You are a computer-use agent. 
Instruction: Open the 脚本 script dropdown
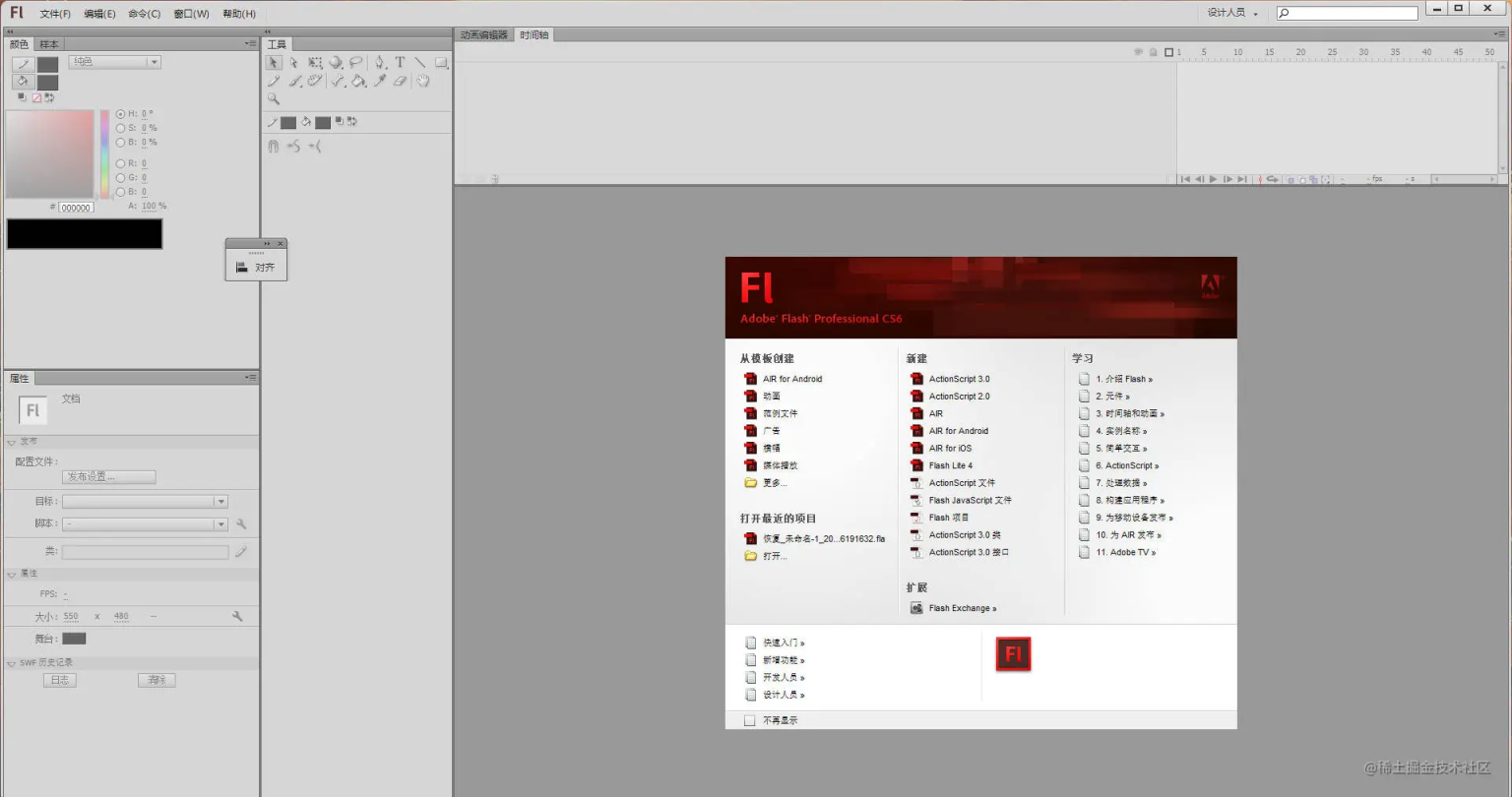pos(145,524)
